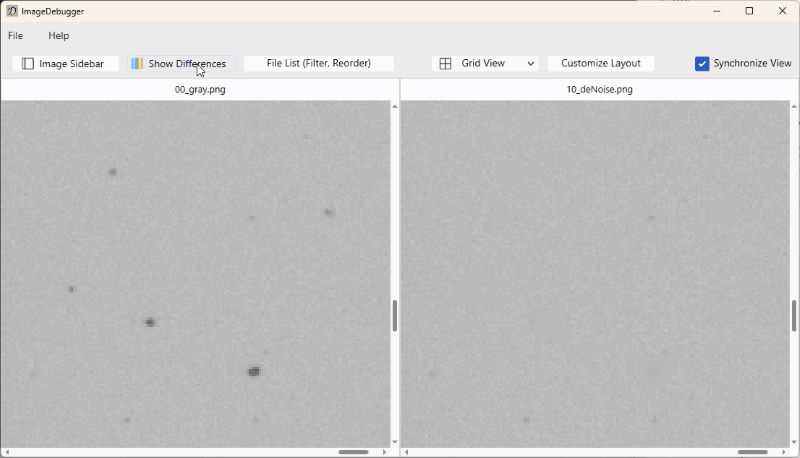Image resolution: width=800 pixels, height=458 pixels.
Task: Open the Help menu
Action: coord(59,36)
